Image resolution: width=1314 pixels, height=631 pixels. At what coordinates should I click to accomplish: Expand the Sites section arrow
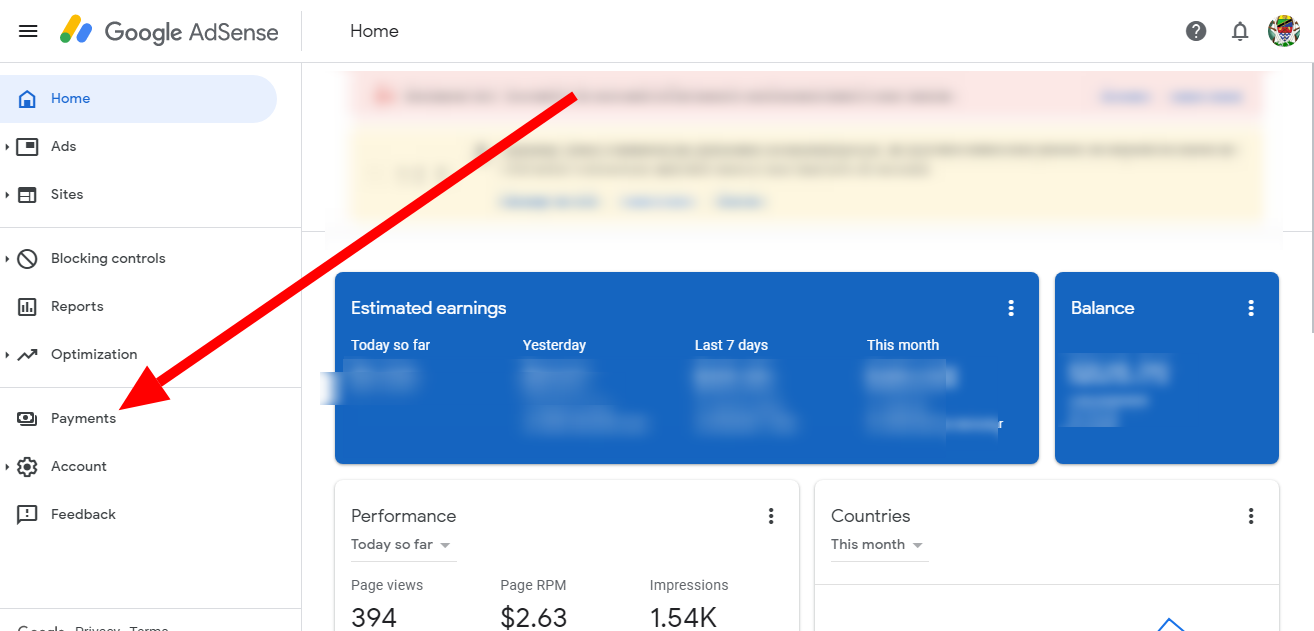7,195
